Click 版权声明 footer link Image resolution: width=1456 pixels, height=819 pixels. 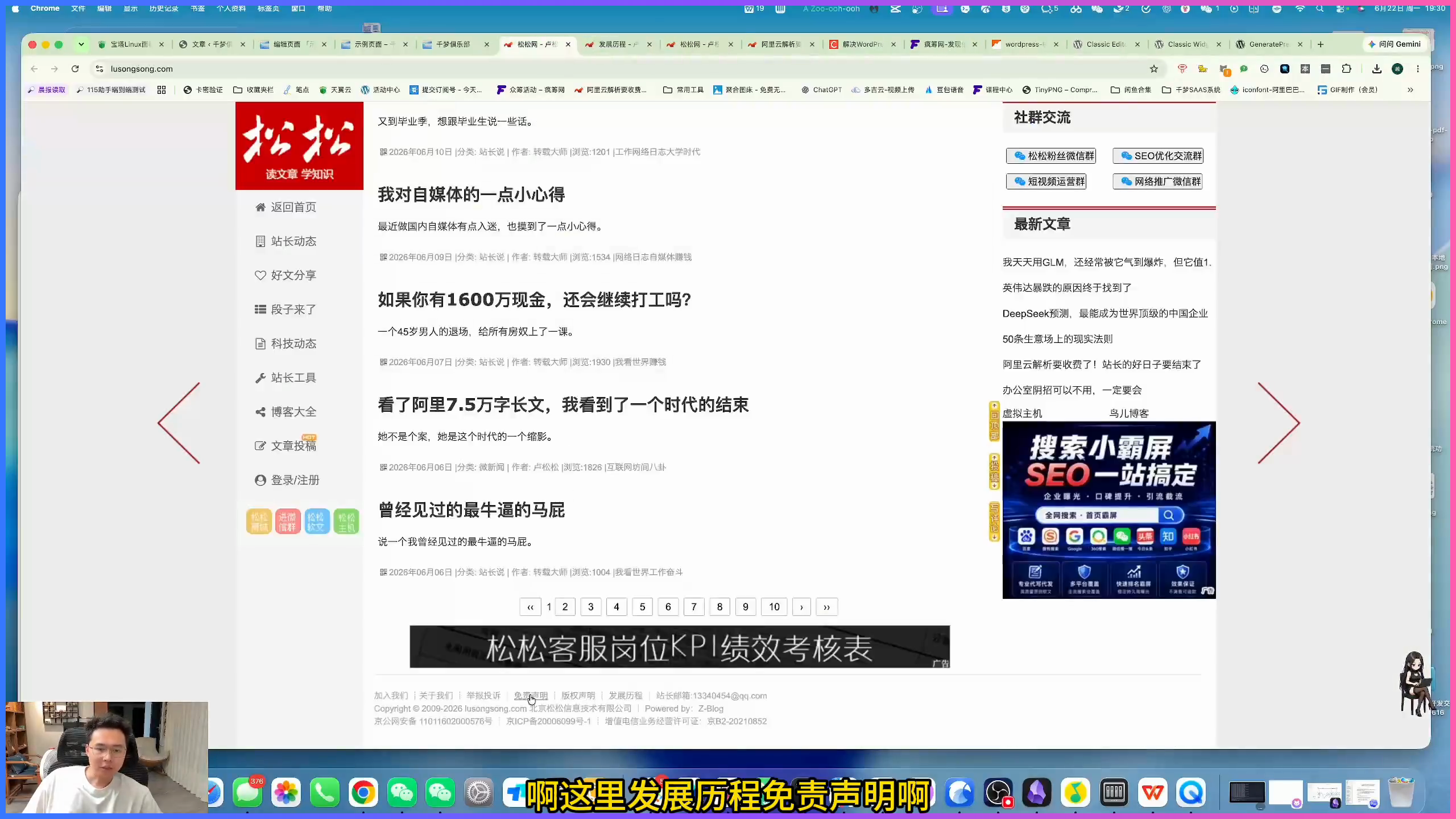578,696
